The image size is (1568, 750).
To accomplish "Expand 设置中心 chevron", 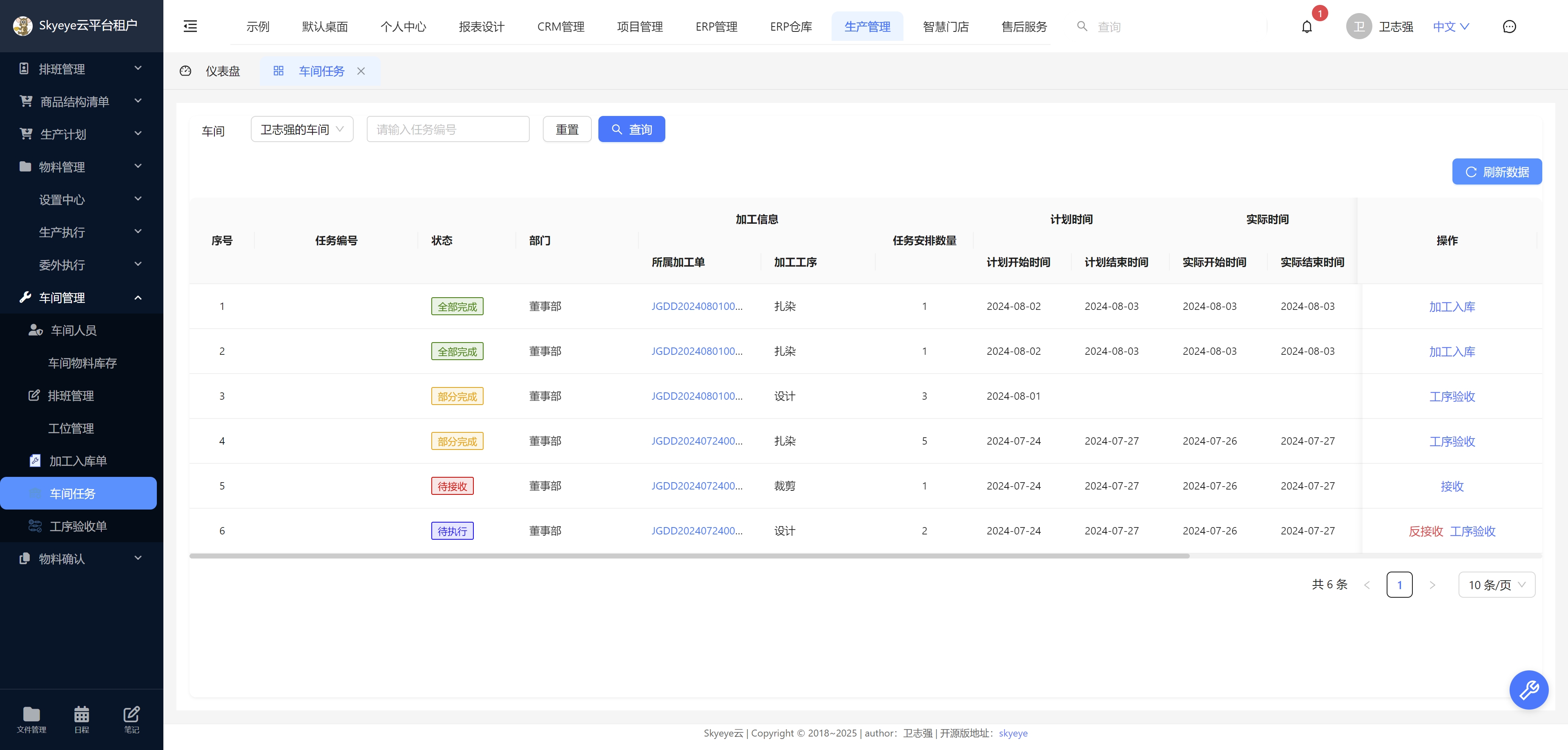I will click(x=138, y=199).
